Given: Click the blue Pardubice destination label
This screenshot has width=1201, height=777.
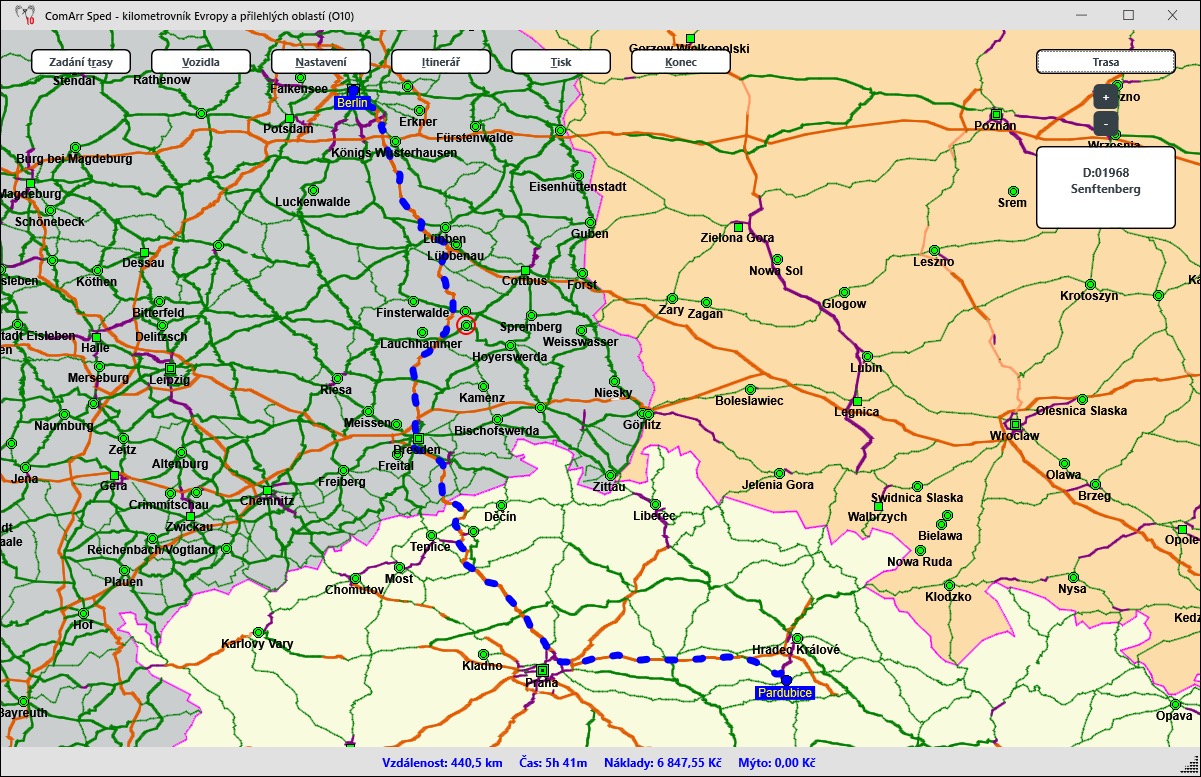Looking at the screenshot, I should pyautogui.click(x=784, y=693).
